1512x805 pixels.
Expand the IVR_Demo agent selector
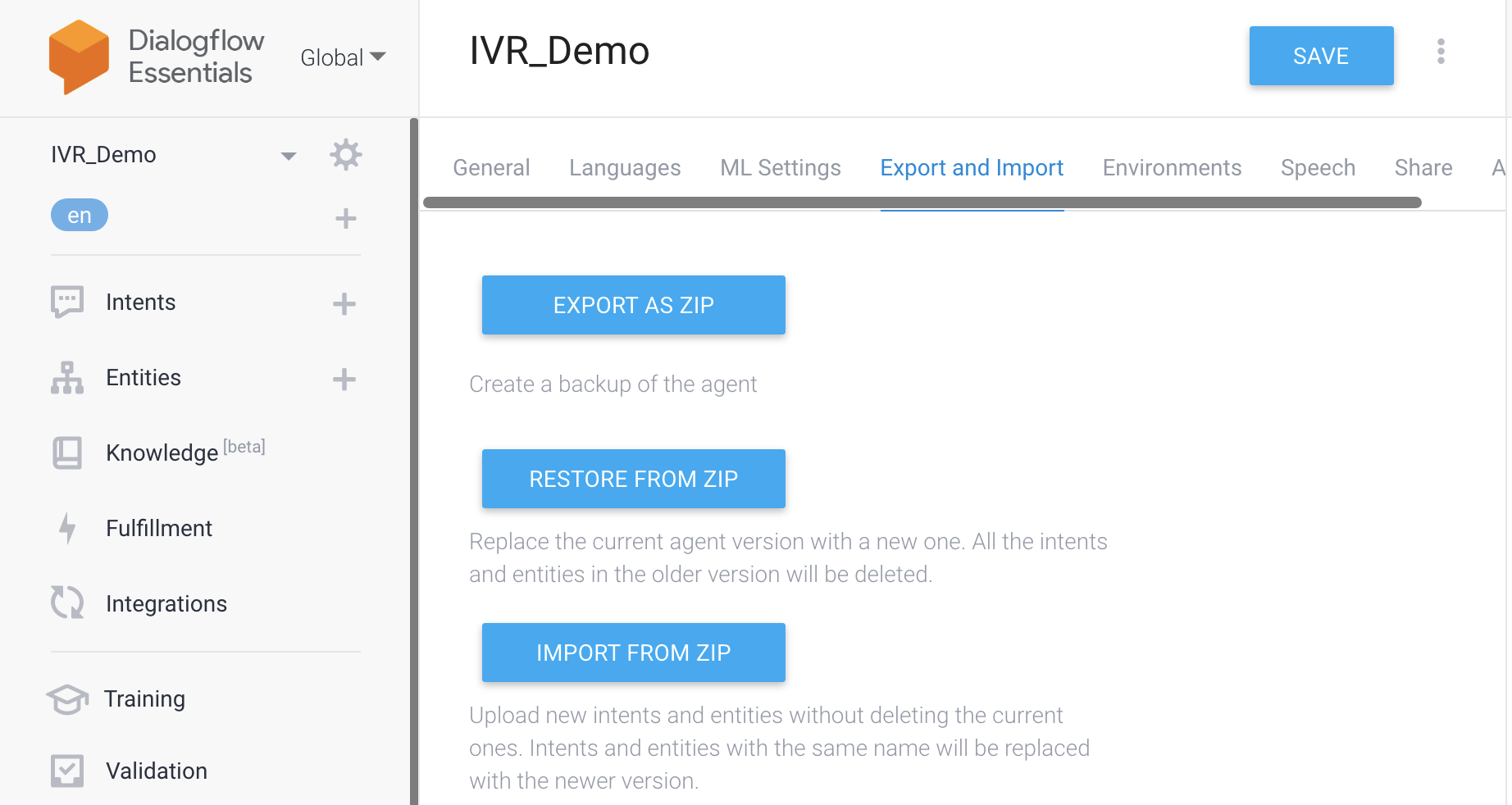click(x=288, y=155)
